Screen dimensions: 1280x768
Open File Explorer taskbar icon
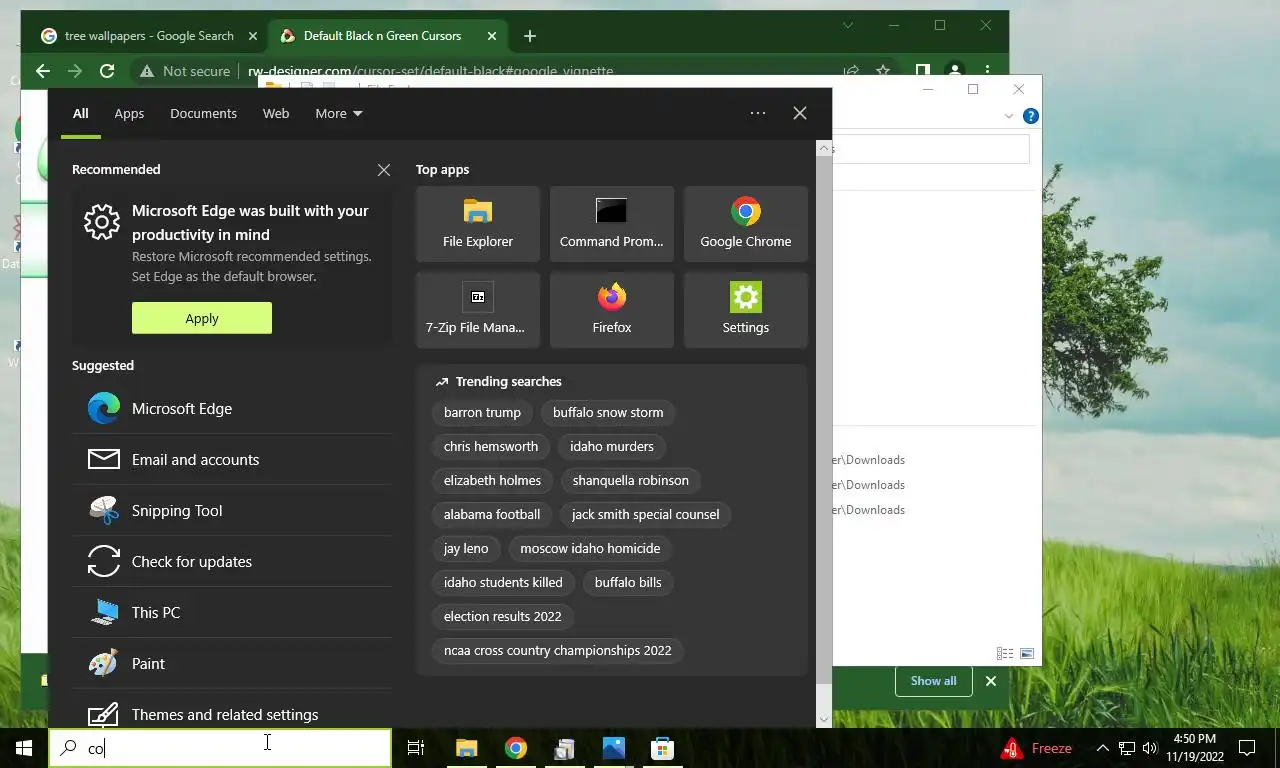(x=467, y=748)
